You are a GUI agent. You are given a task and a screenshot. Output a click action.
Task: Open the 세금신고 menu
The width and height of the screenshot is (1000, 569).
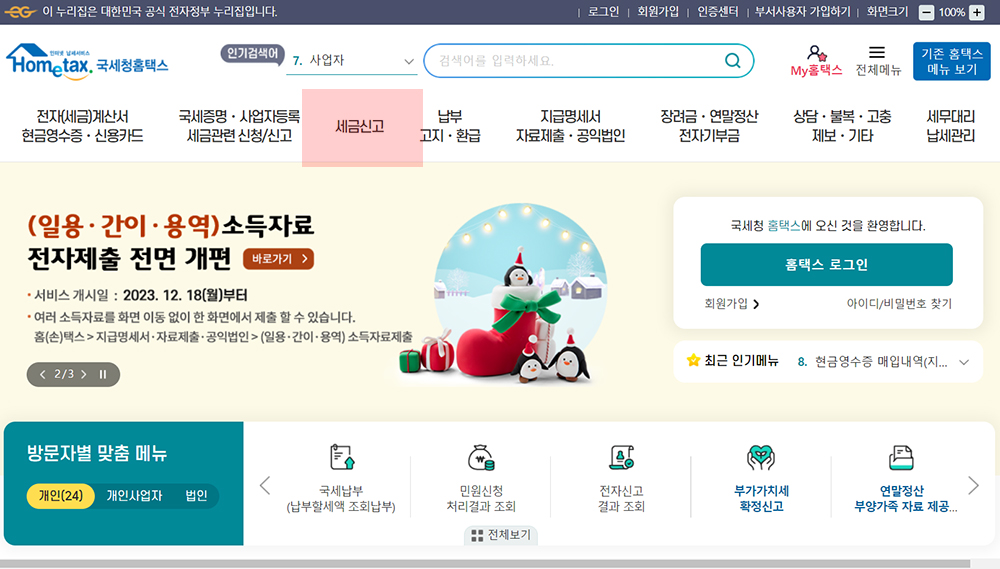[360, 126]
